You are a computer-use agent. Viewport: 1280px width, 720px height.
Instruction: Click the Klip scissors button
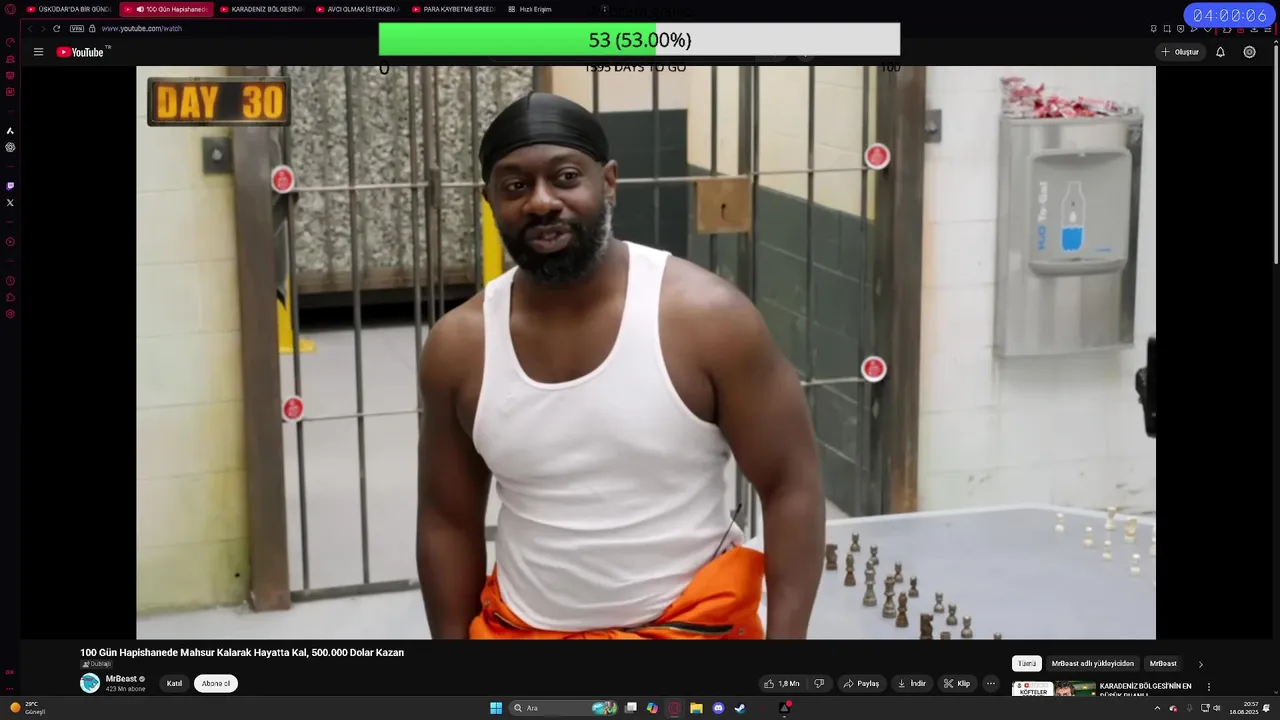pyautogui.click(x=957, y=684)
